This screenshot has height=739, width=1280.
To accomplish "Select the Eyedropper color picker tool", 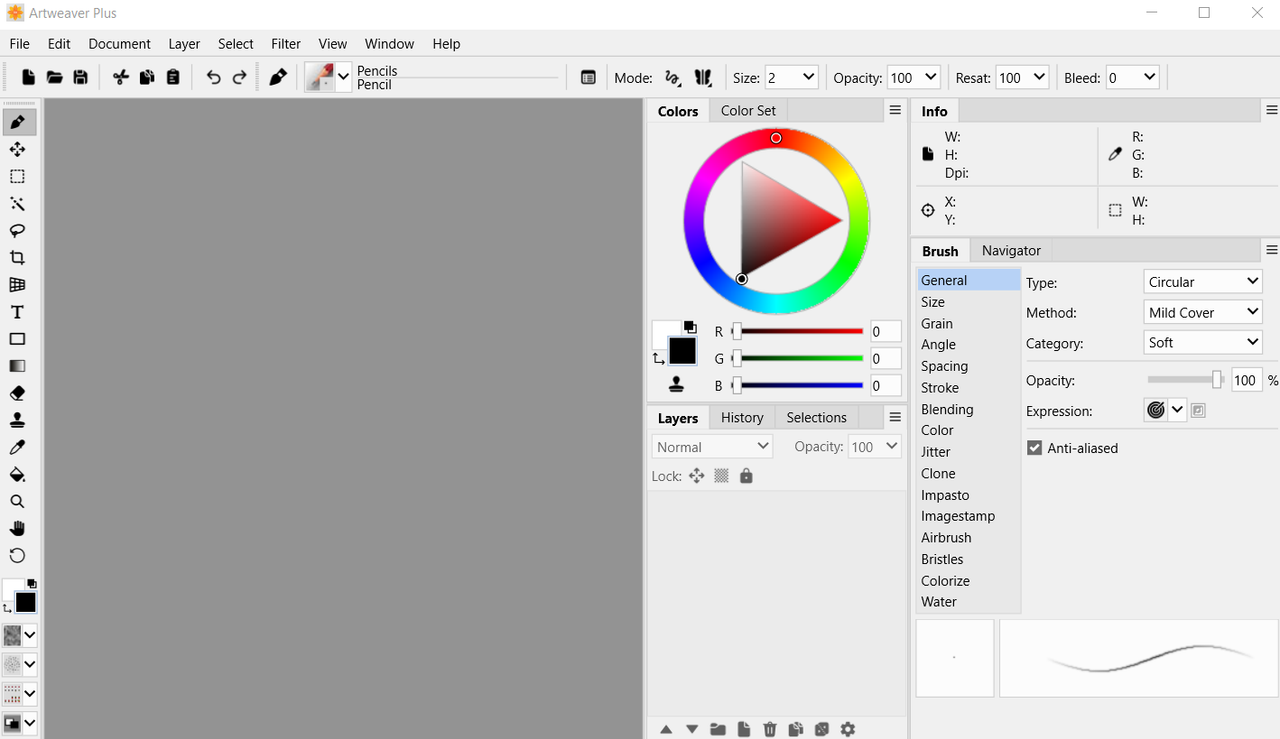I will (x=18, y=447).
